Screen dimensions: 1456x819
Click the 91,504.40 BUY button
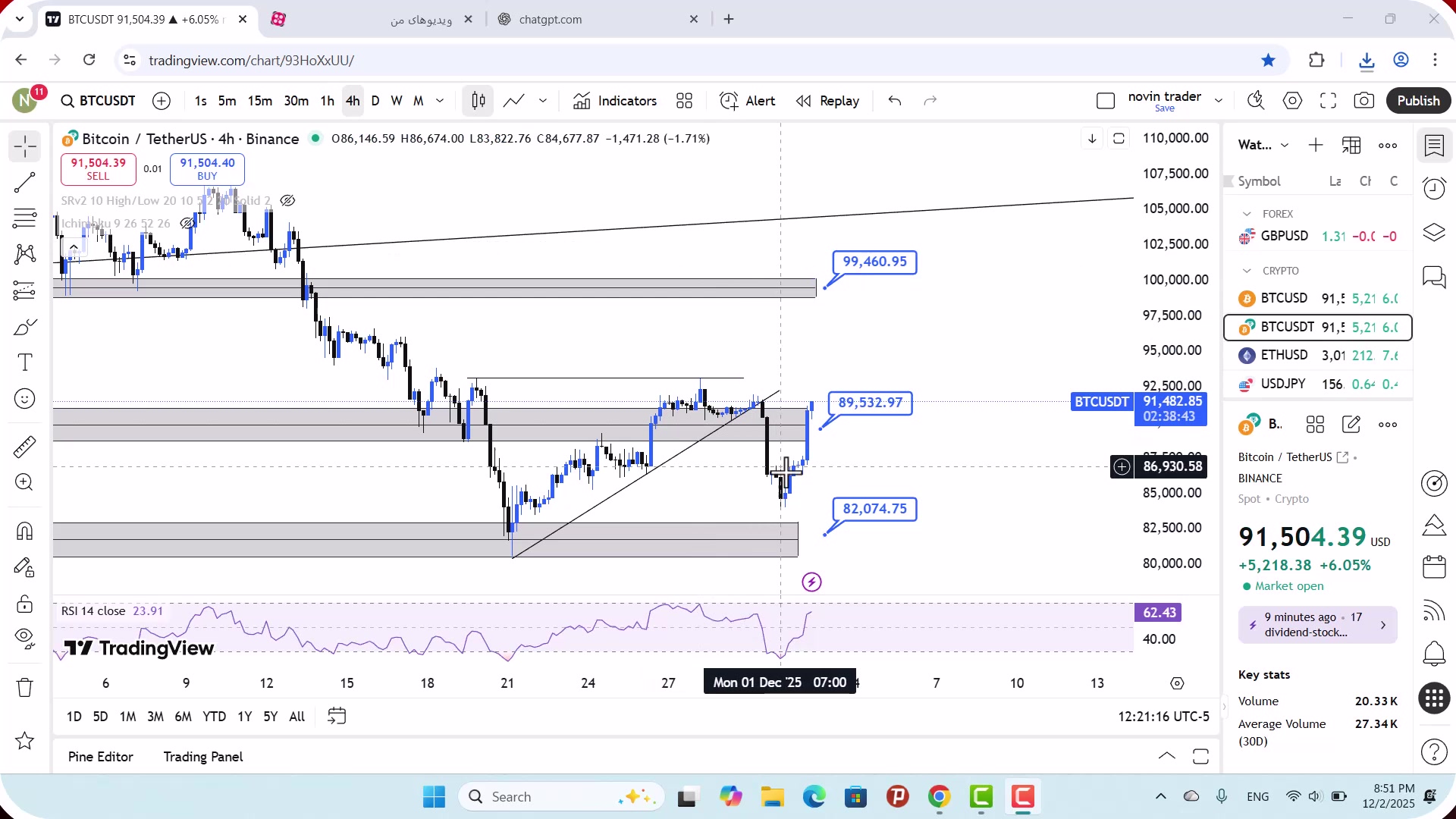point(207,169)
